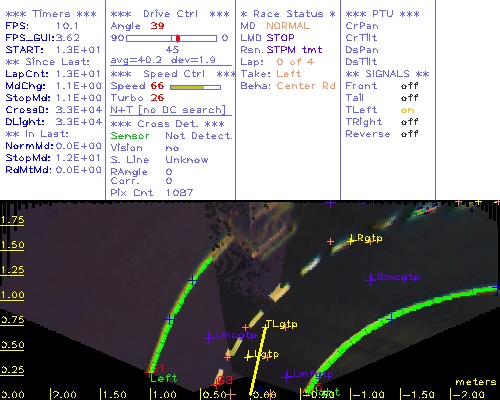Click the 1.00 meters vertical scale label
This screenshot has height=400, width=500.
pyautogui.click(x=12, y=295)
